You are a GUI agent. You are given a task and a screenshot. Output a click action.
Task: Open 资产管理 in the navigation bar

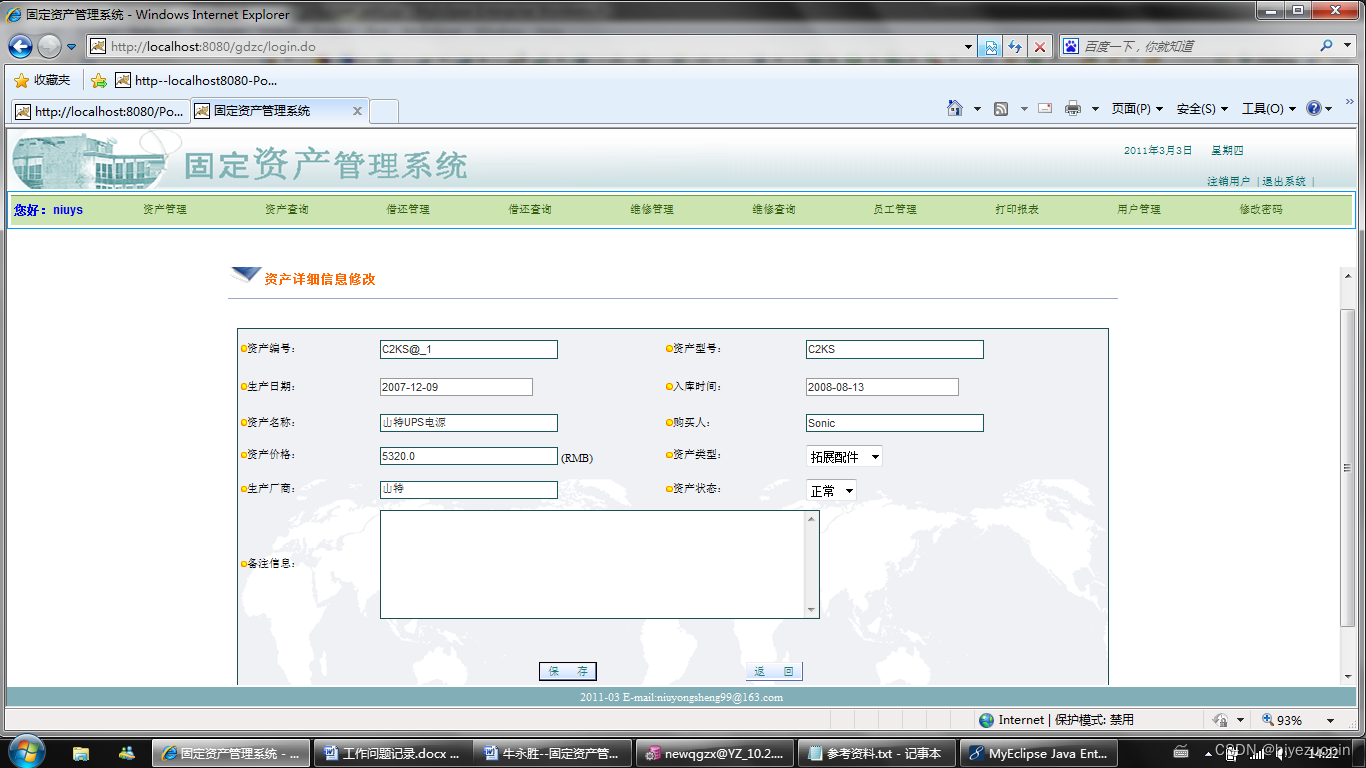pyautogui.click(x=165, y=210)
